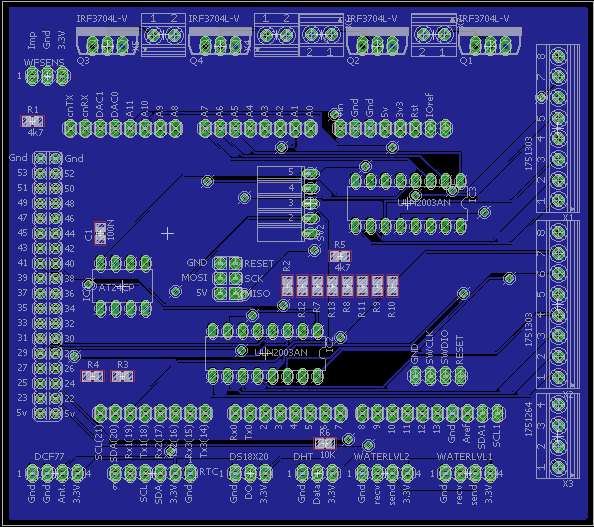This screenshot has width=594, height=527.
Task: Click resistor R3 footprint
Action: point(122,376)
